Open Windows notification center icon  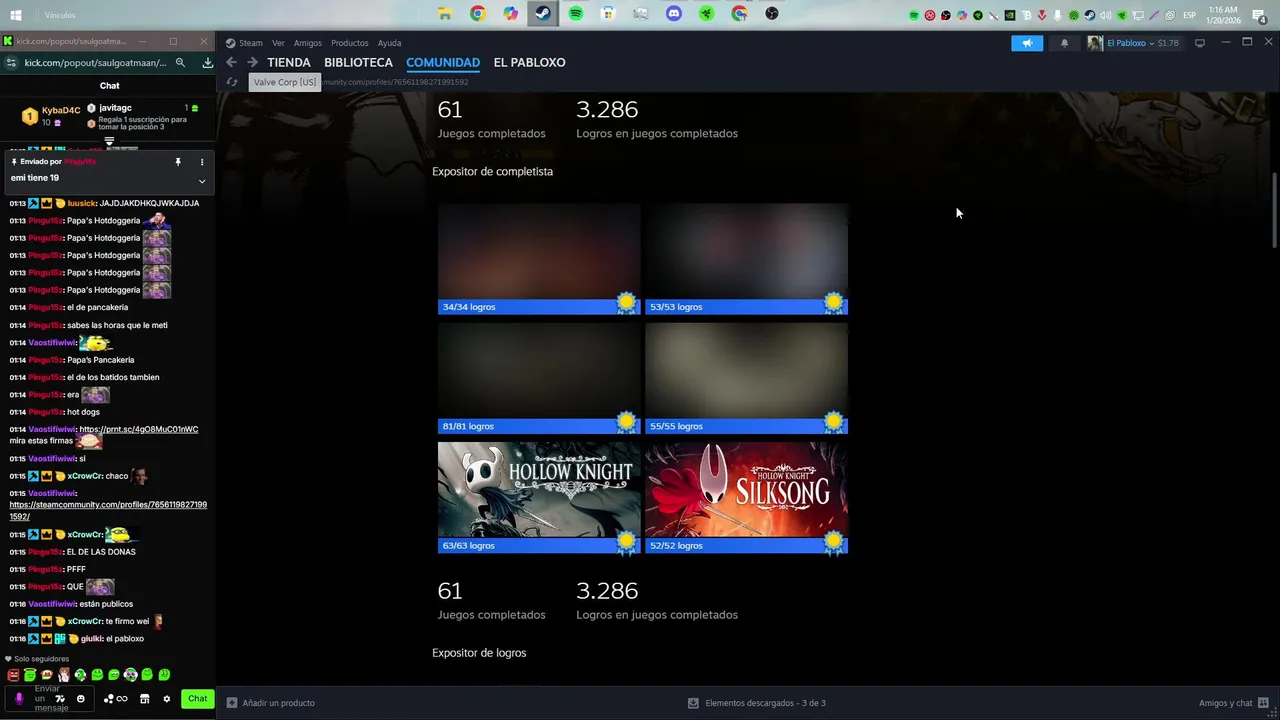point(1259,15)
